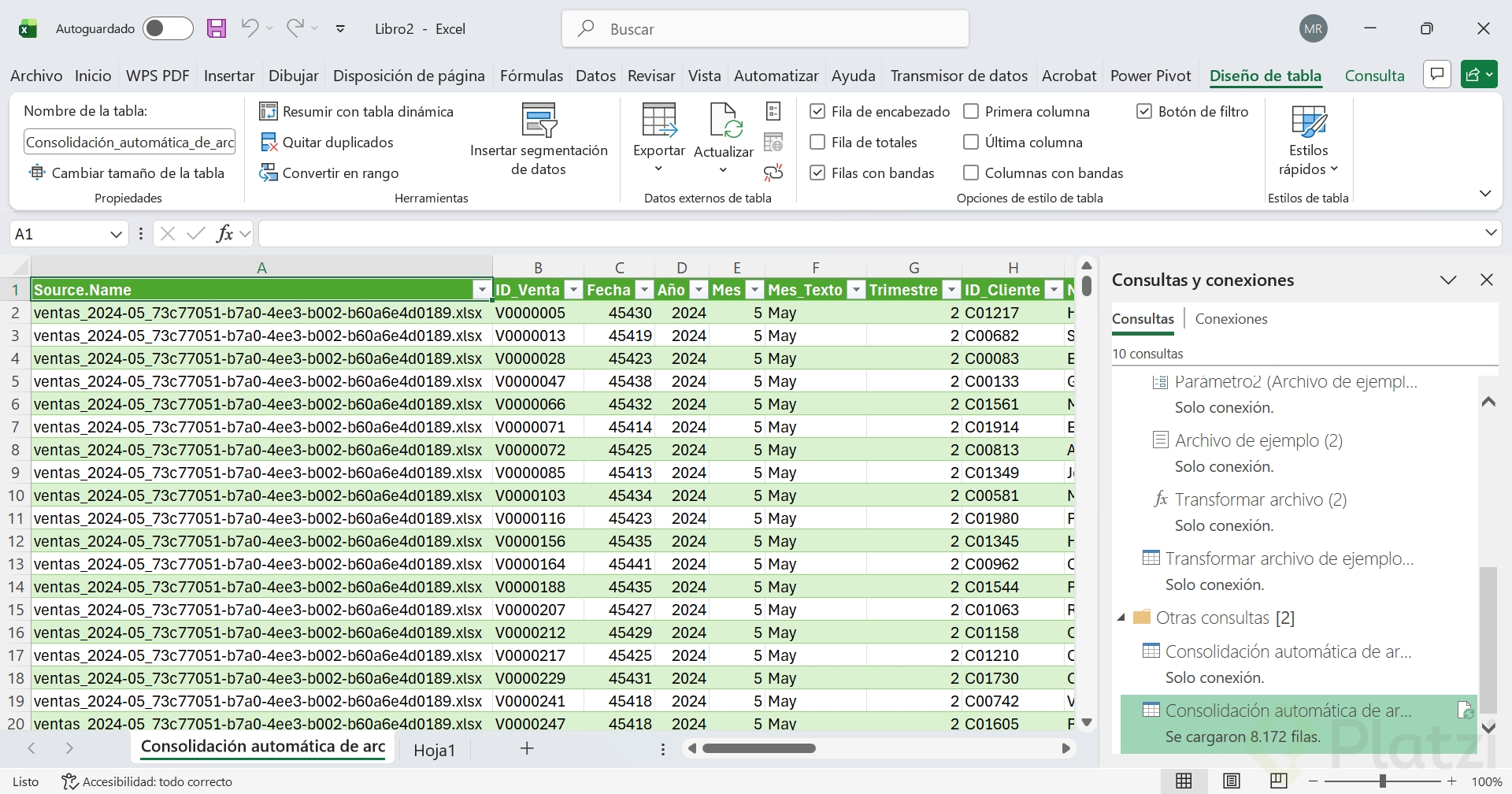Open the Exportar dropdown arrow
This screenshot has height=794, width=1512.
[x=658, y=169]
